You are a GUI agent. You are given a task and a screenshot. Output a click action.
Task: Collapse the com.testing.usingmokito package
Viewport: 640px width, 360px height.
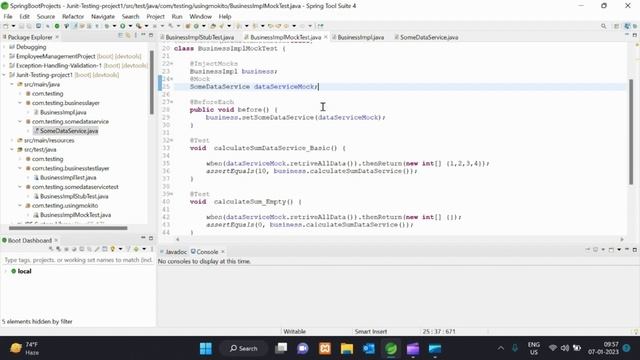coord(20,206)
